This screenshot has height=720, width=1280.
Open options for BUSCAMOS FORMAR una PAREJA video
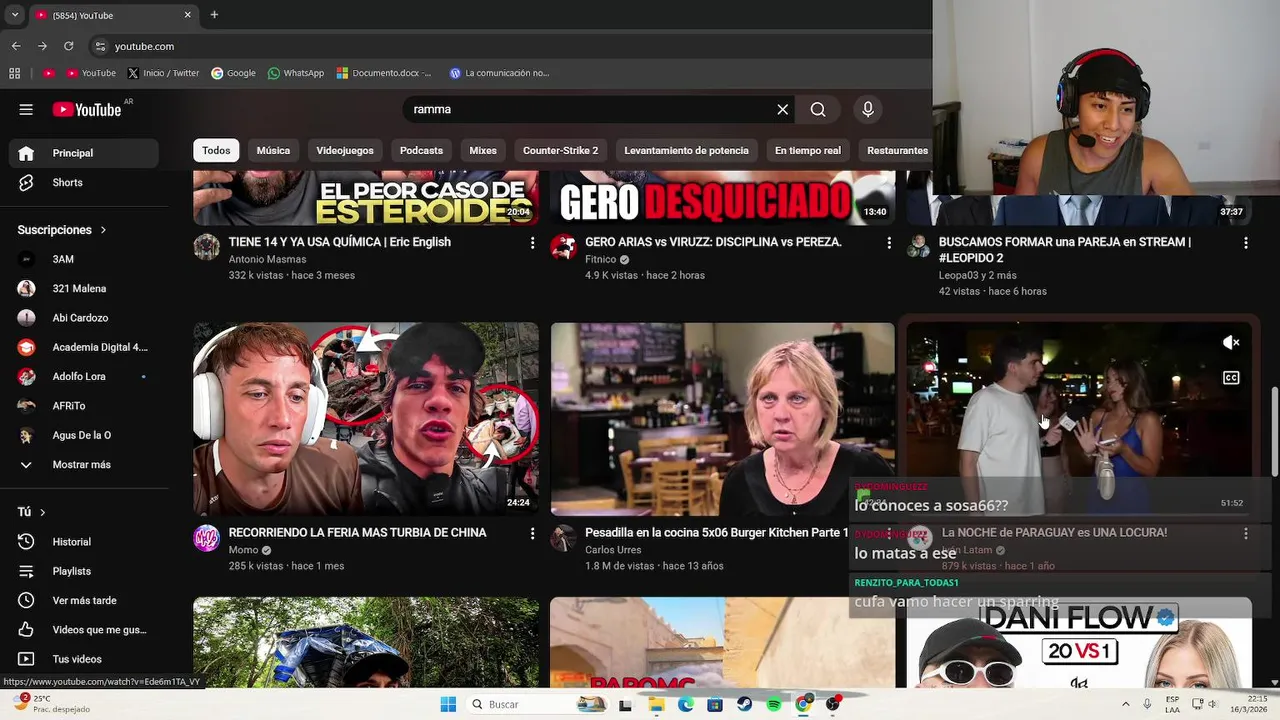[1245, 243]
